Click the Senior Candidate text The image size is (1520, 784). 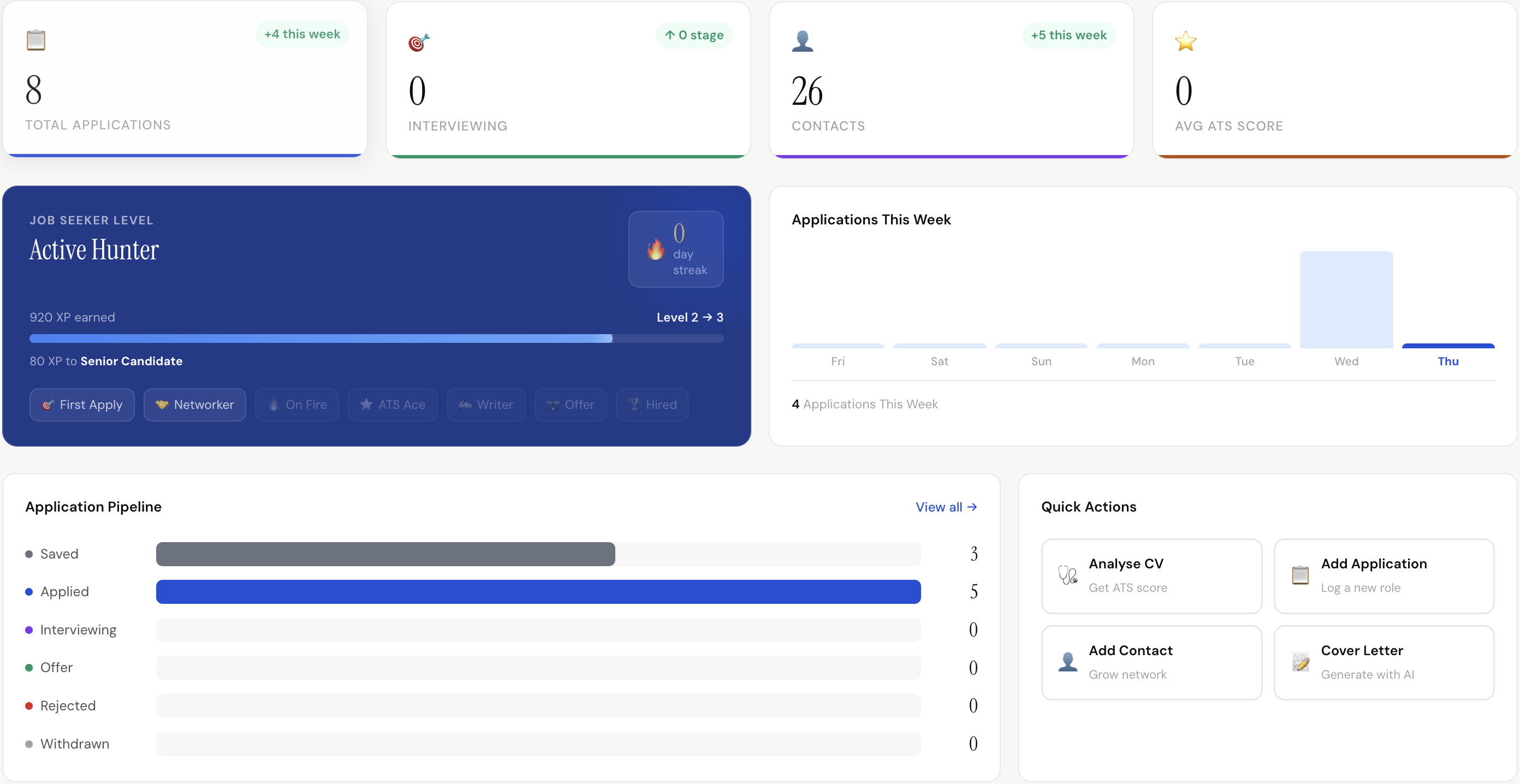(132, 361)
